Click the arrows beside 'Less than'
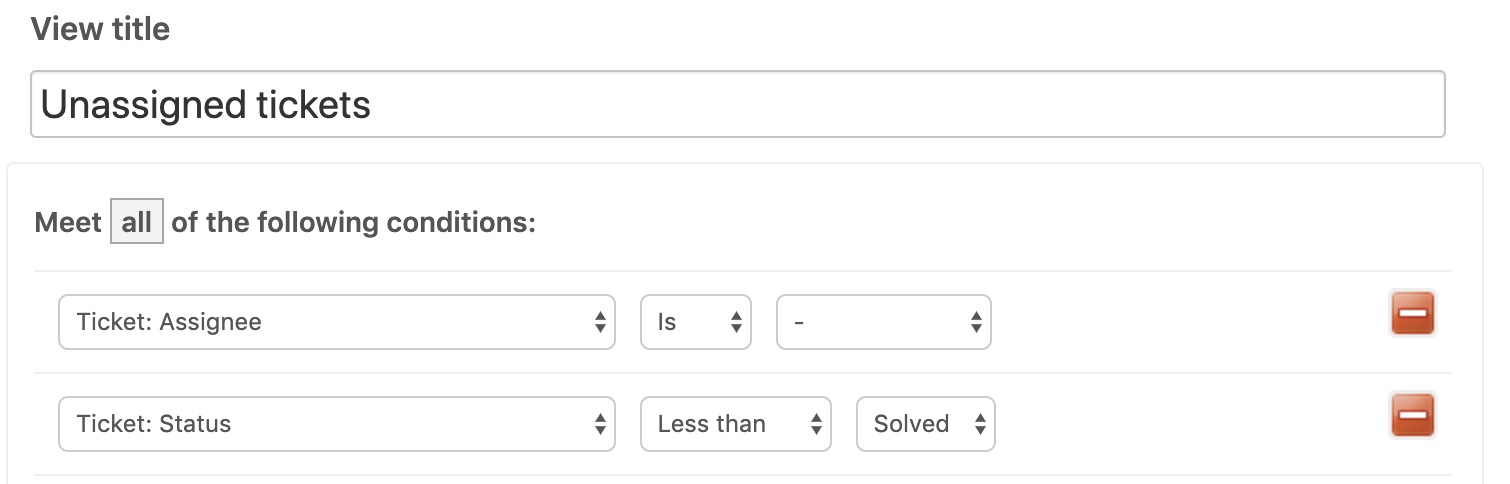 [816, 424]
